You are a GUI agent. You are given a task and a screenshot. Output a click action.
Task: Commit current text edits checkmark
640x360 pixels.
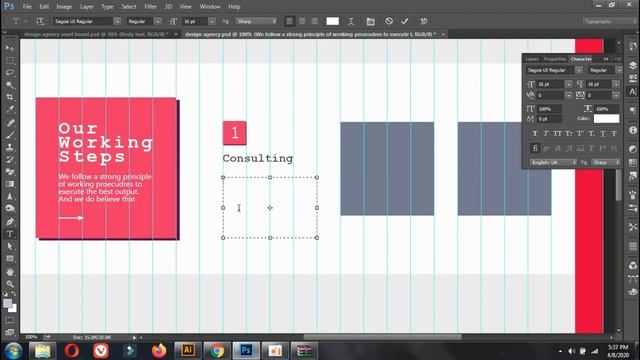(x=405, y=21)
